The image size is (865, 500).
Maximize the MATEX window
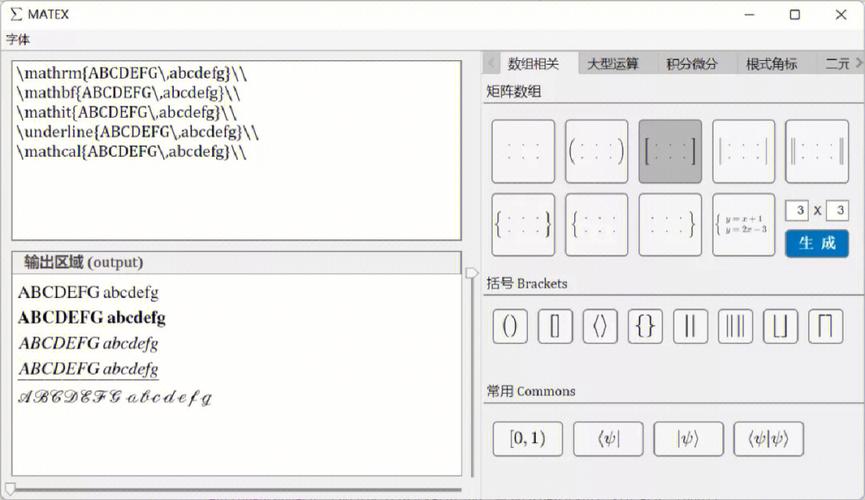click(795, 14)
